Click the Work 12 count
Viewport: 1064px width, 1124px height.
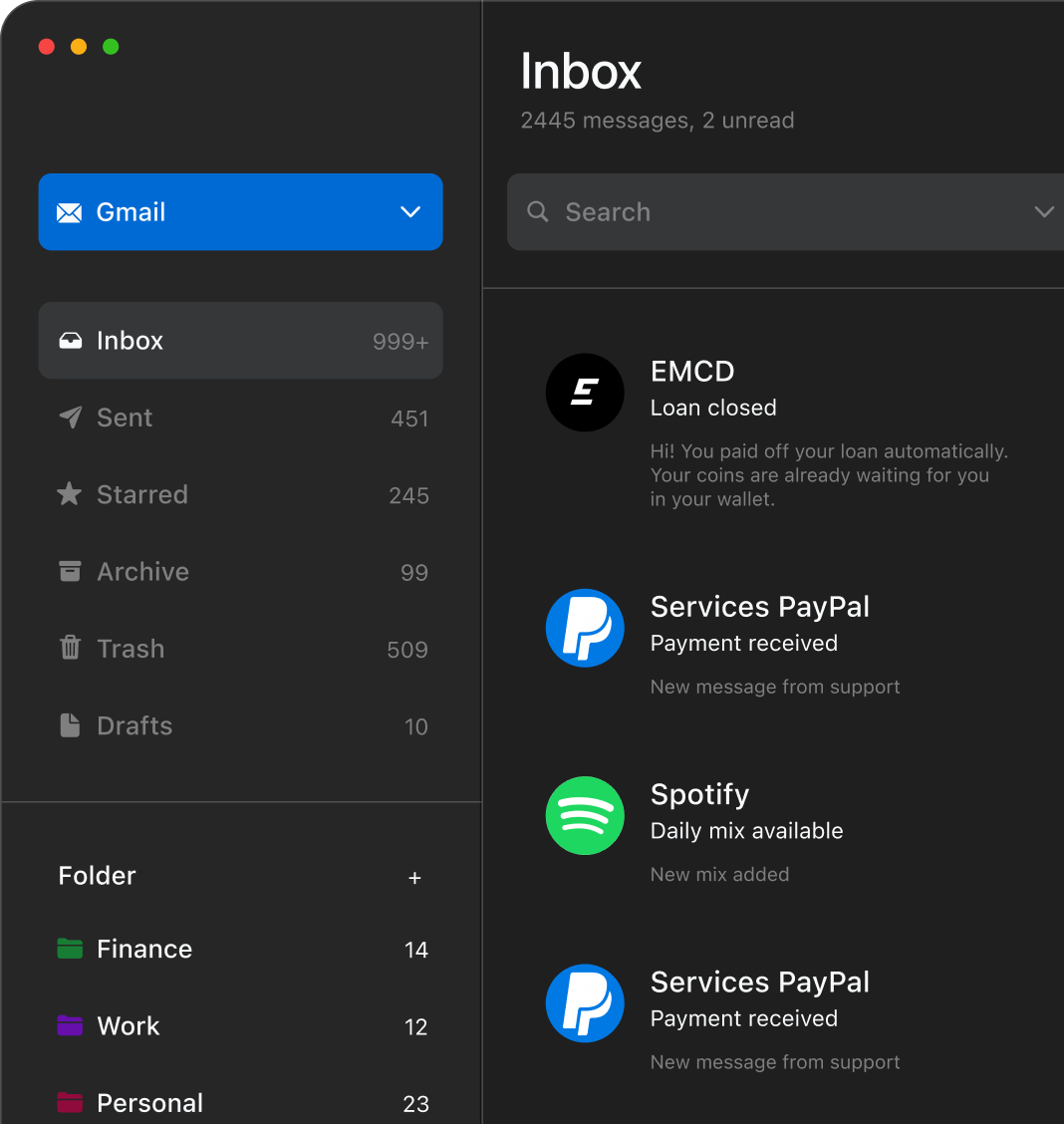coord(415,1027)
